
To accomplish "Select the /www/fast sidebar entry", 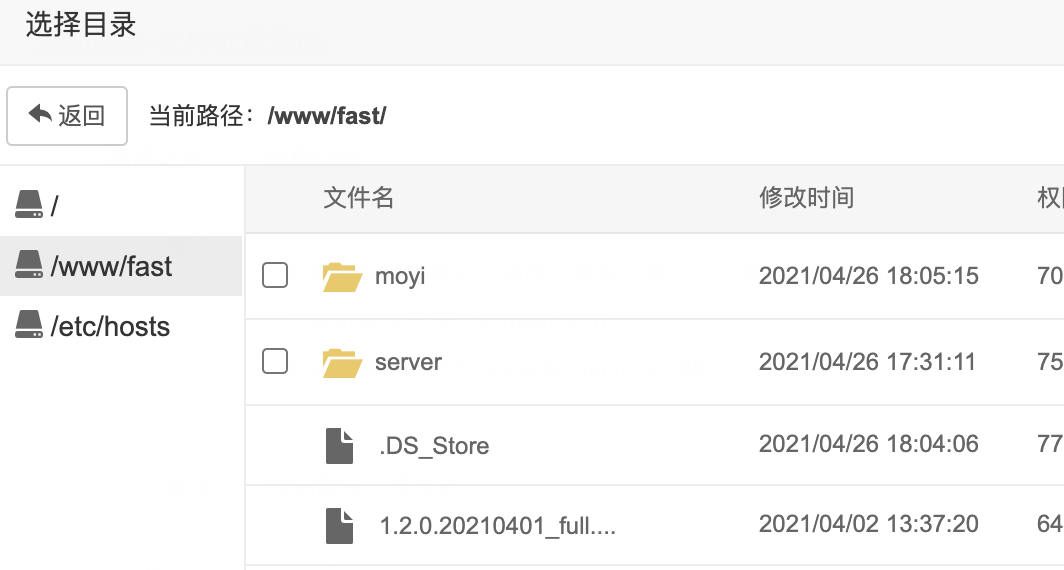I will pos(121,266).
